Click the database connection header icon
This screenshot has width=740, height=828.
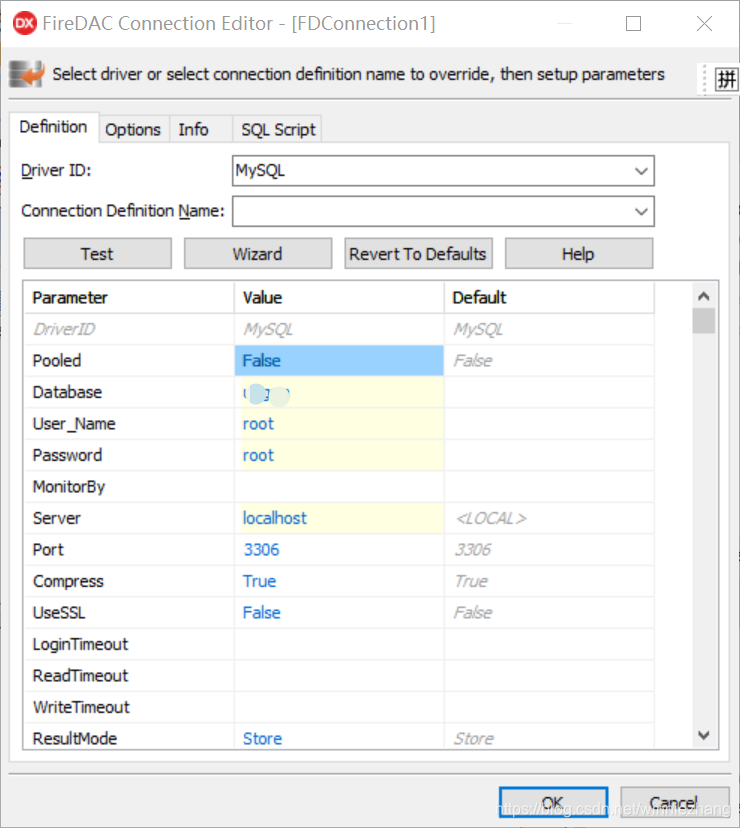pos(26,74)
